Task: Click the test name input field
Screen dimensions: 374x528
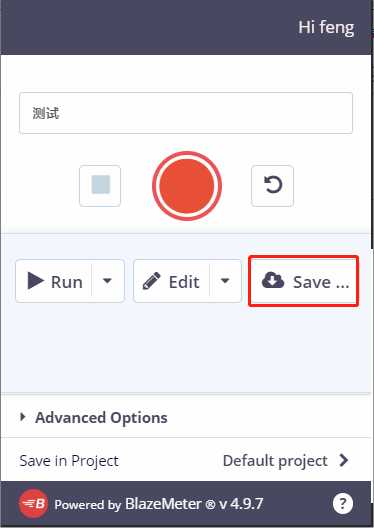Action: pyautogui.click(x=186, y=113)
